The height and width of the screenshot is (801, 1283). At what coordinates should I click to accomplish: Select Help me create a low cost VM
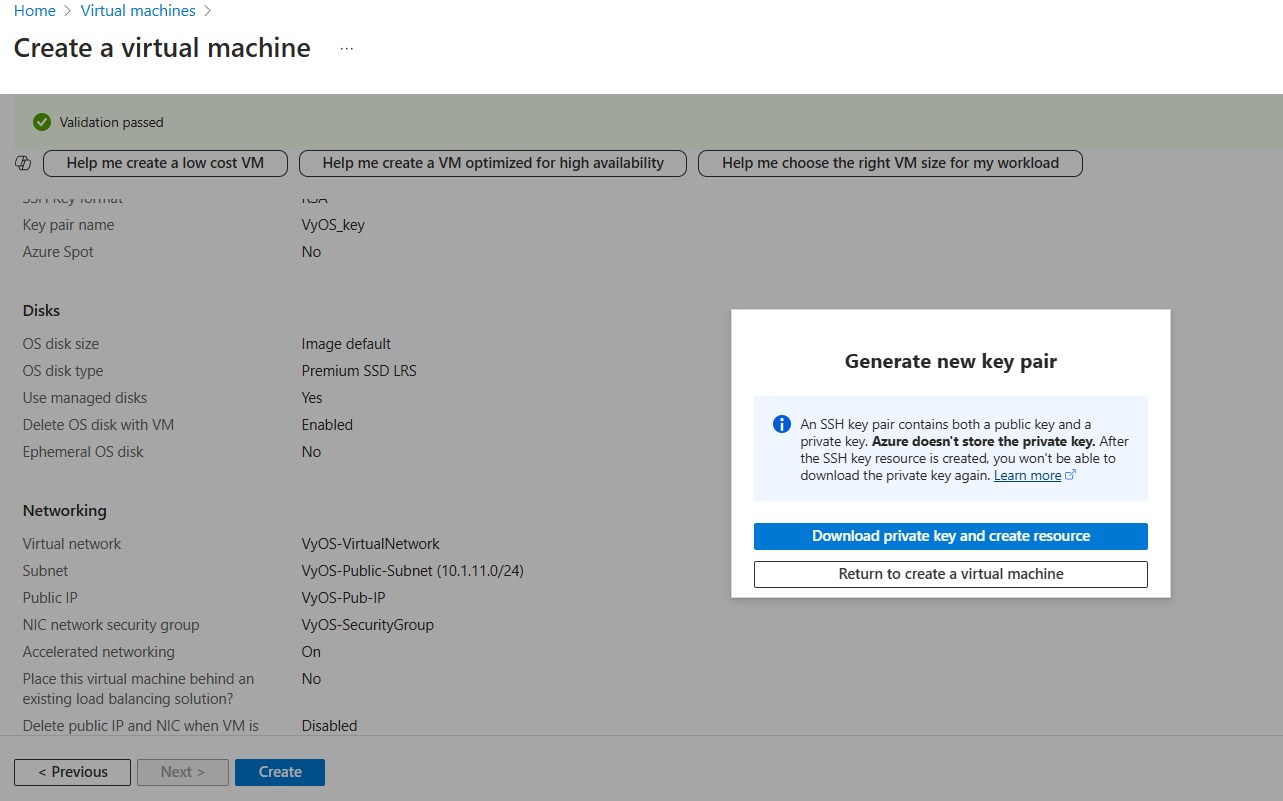165,162
